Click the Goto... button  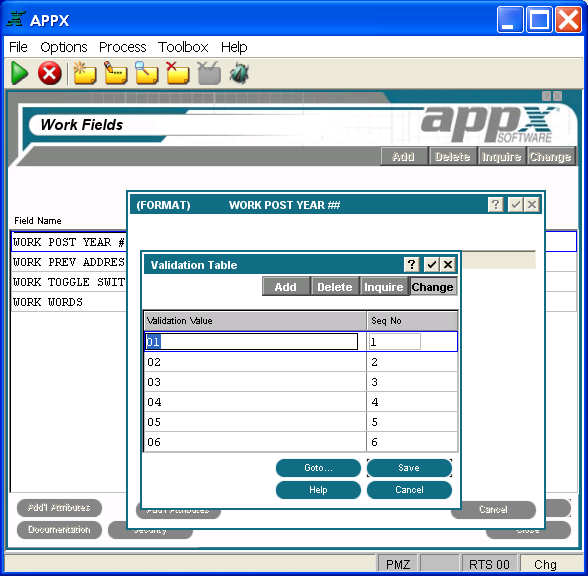click(x=318, y=468)
